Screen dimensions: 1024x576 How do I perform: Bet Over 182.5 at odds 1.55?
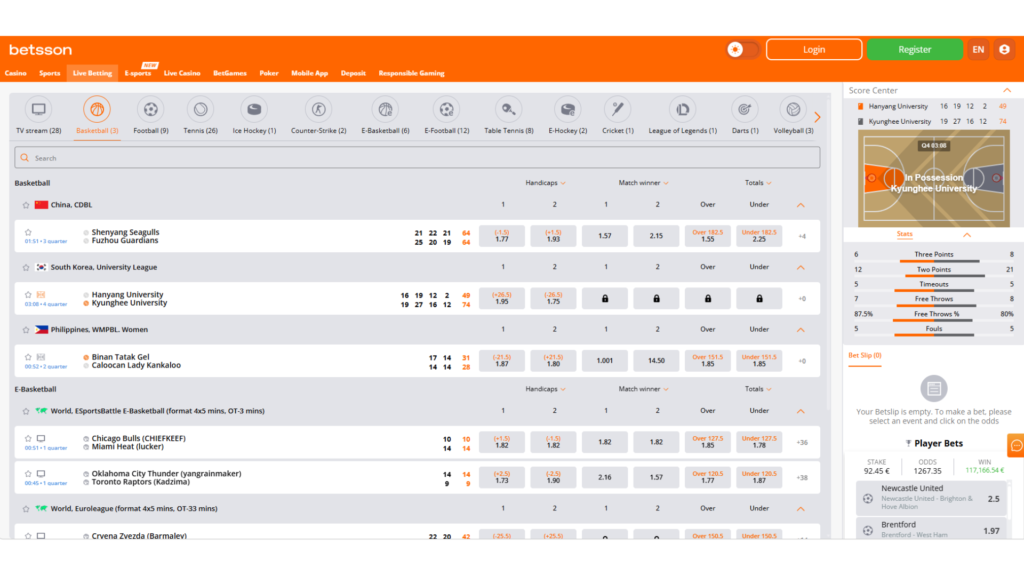707,236
